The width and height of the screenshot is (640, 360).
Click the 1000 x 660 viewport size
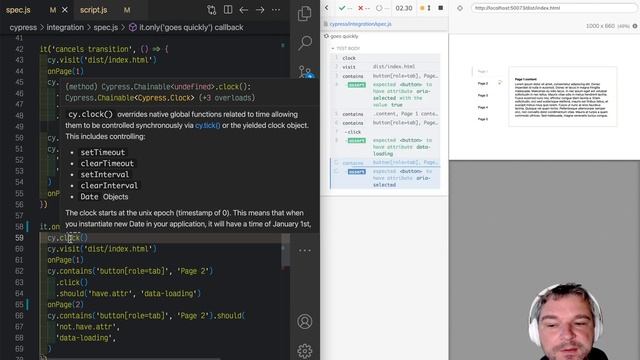coord(600,26)
